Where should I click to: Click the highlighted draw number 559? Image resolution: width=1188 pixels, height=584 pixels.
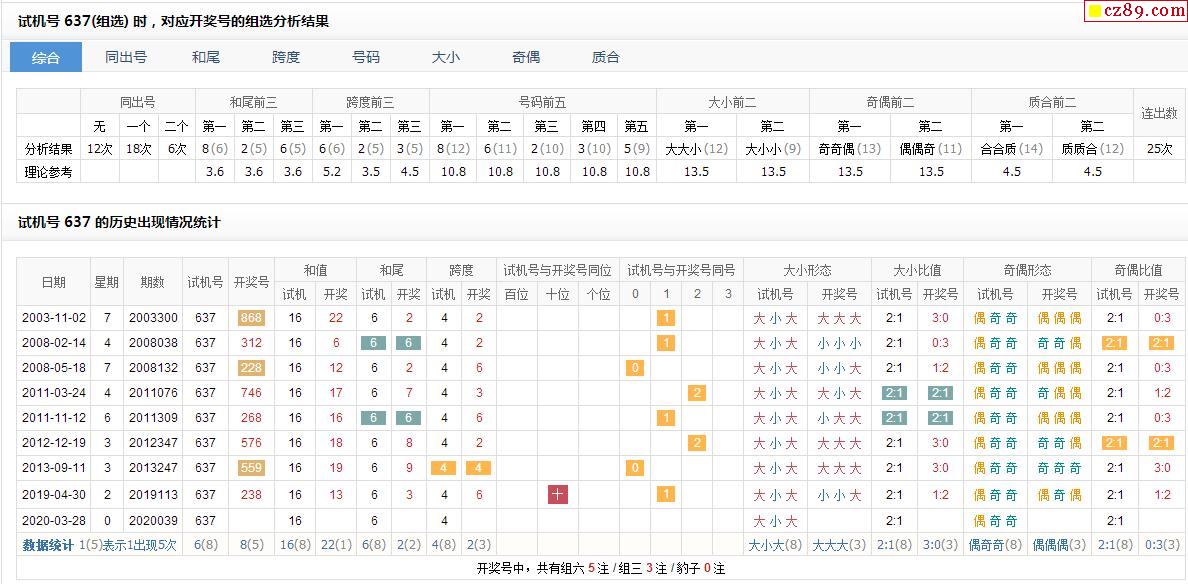251,468
